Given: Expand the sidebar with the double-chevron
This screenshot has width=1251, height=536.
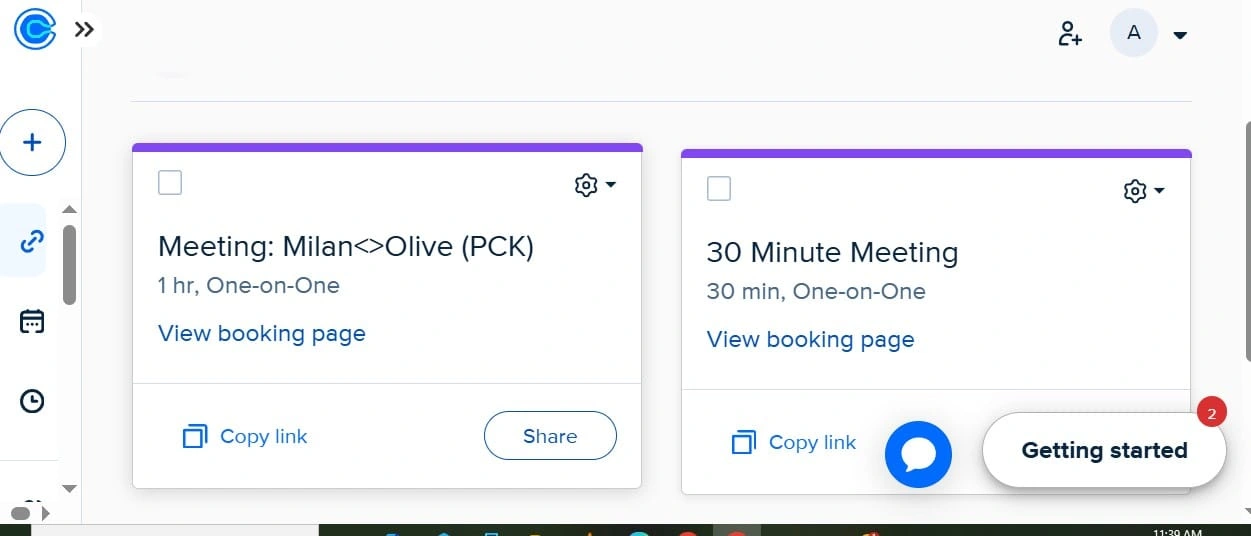Looking at the screenshot, I should point(85,30).
